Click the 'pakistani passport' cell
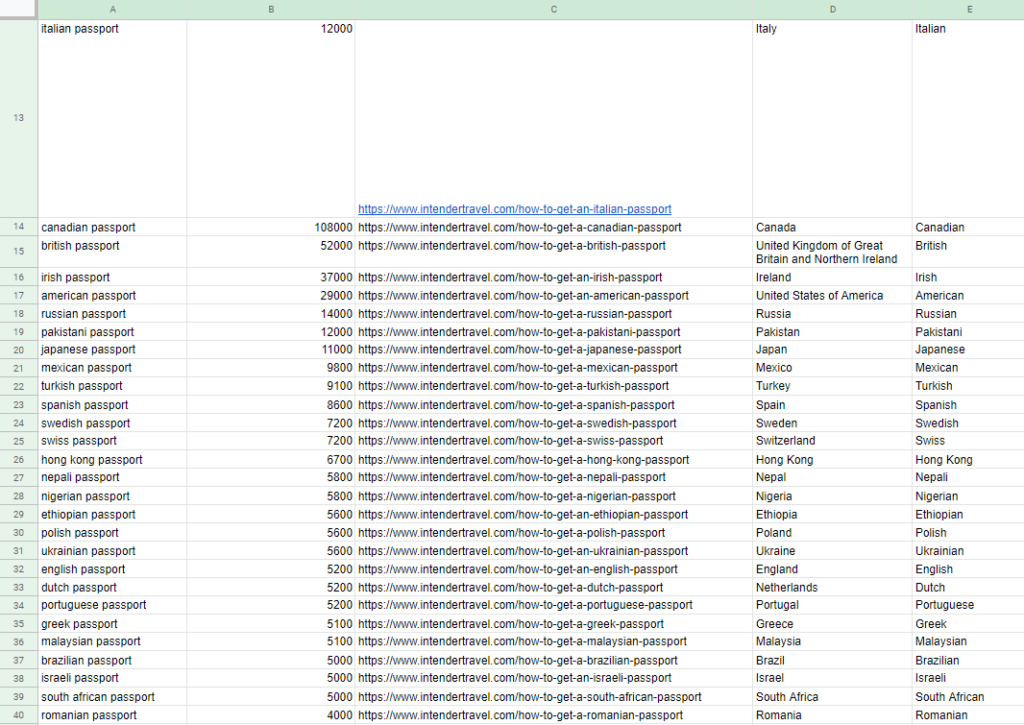The width and height of the screenshot is (1024, 725). [112, 332]
